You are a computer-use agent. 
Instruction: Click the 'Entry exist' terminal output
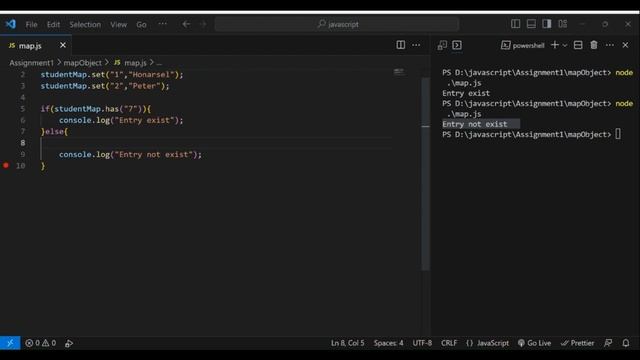click(466, 93)
